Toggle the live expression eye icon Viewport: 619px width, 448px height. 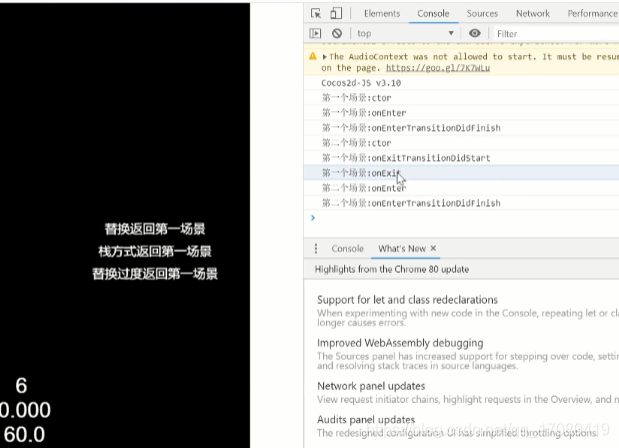pos(475,33)
